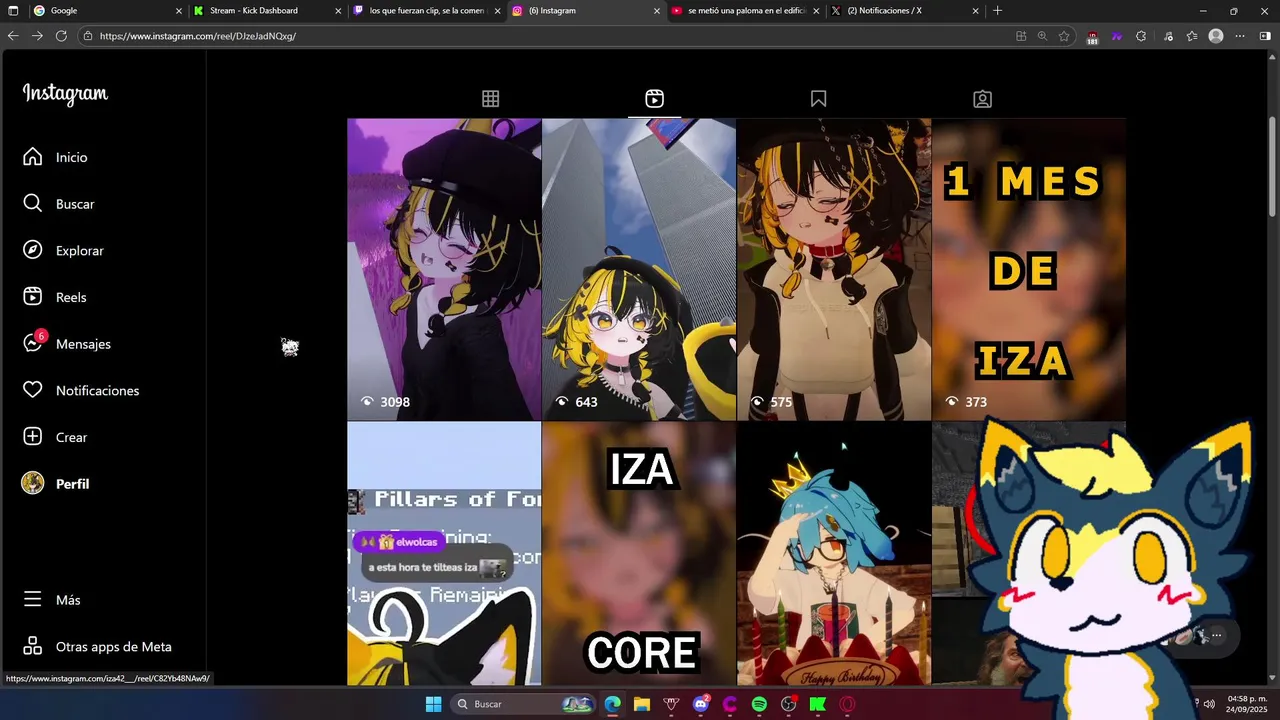Open the '1 MES DE IZA' reel
The image size is (1280, 720).
point(1028,269)
